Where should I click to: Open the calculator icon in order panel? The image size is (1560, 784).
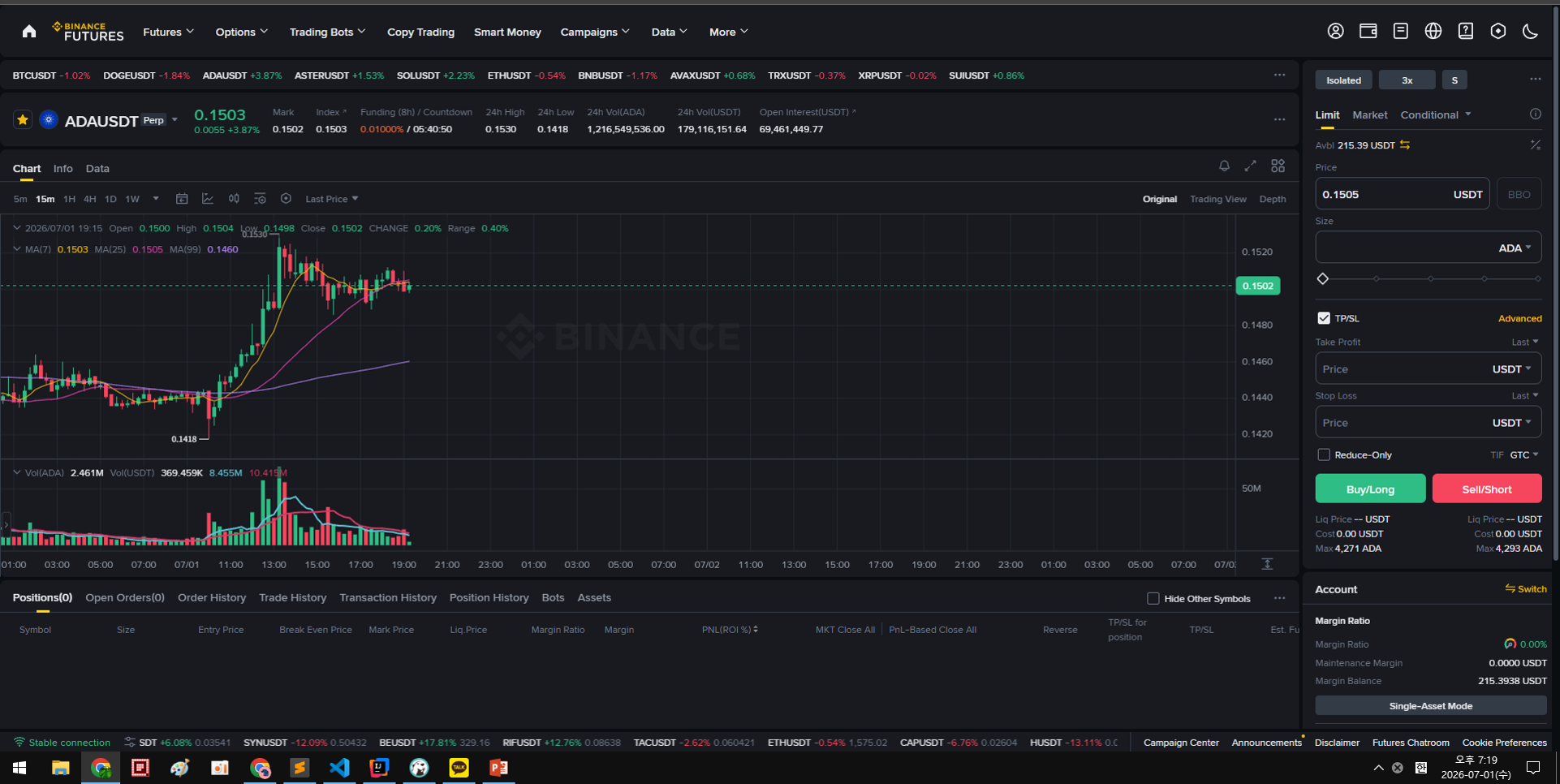click(x=1536, y=145)
